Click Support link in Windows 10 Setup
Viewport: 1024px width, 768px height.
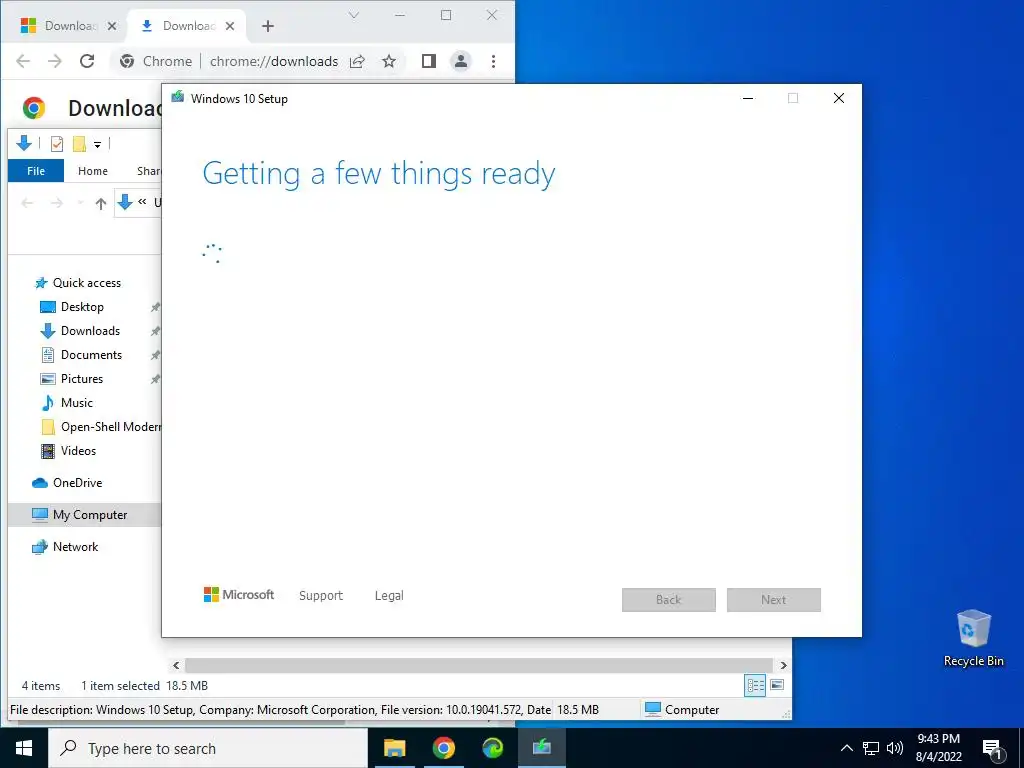321,596
